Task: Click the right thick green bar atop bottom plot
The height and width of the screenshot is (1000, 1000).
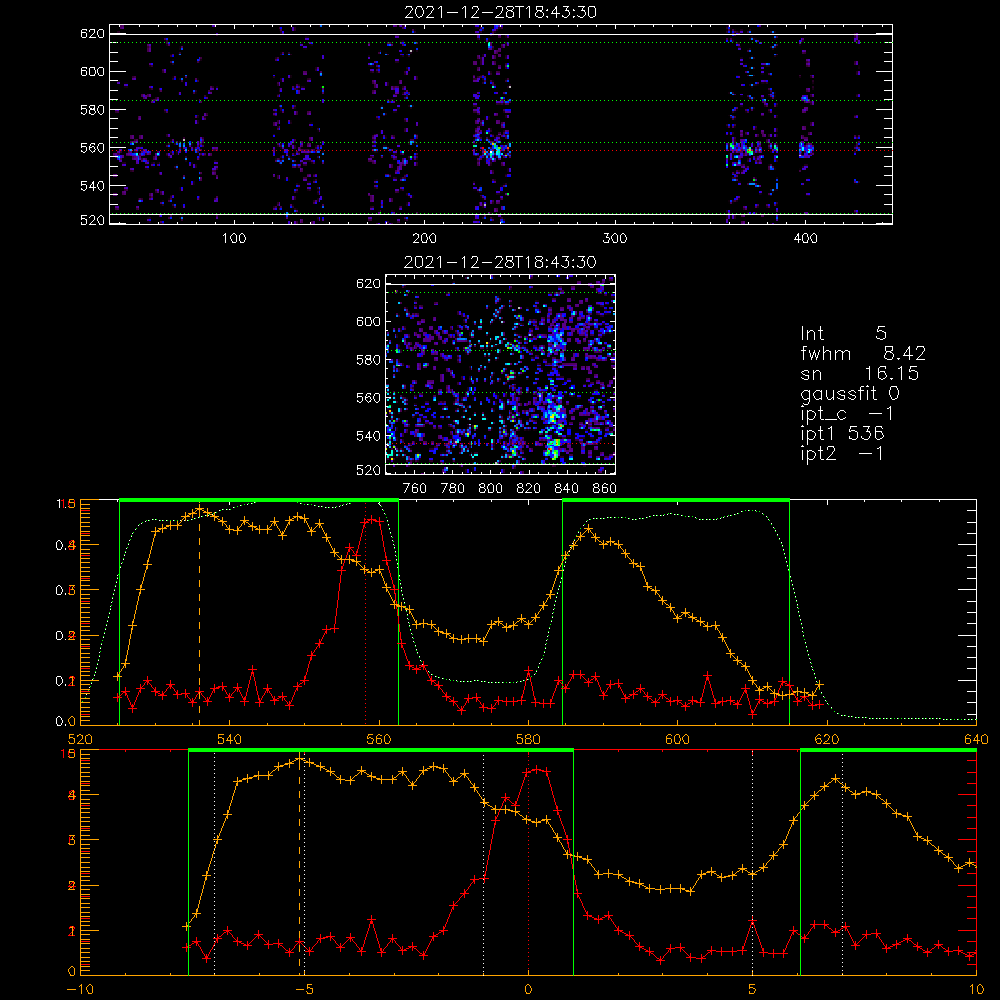Action: point(888,751)
